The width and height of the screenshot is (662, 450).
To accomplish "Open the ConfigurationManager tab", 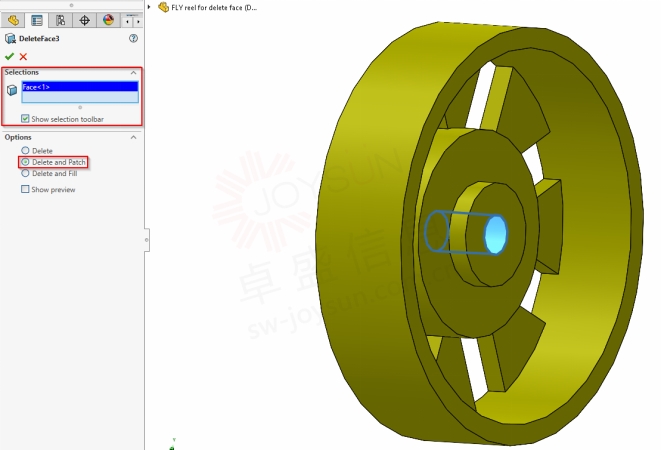I will tap(60, 20).
